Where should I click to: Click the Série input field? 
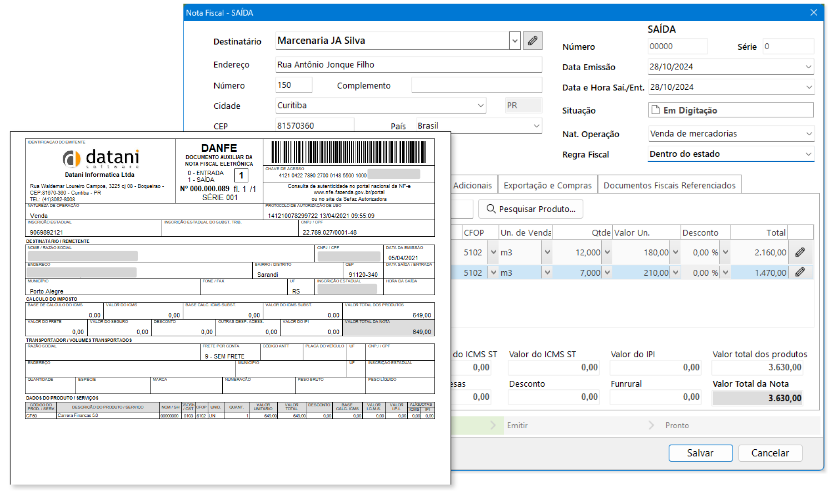pos(788,46)
